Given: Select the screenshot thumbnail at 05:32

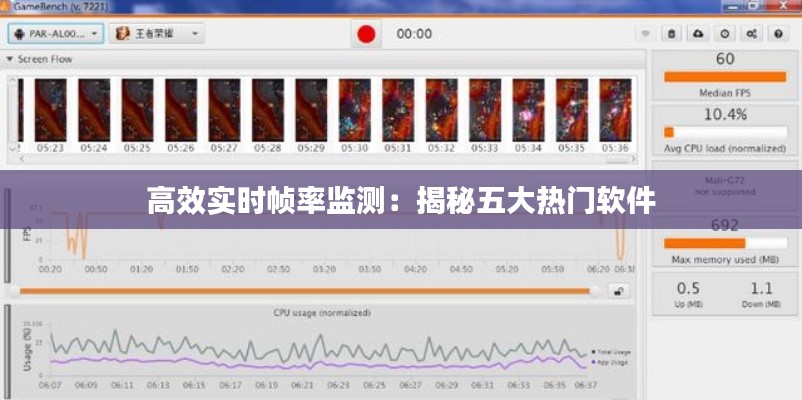Looking at the screenshot, I should tap(441, 110).
